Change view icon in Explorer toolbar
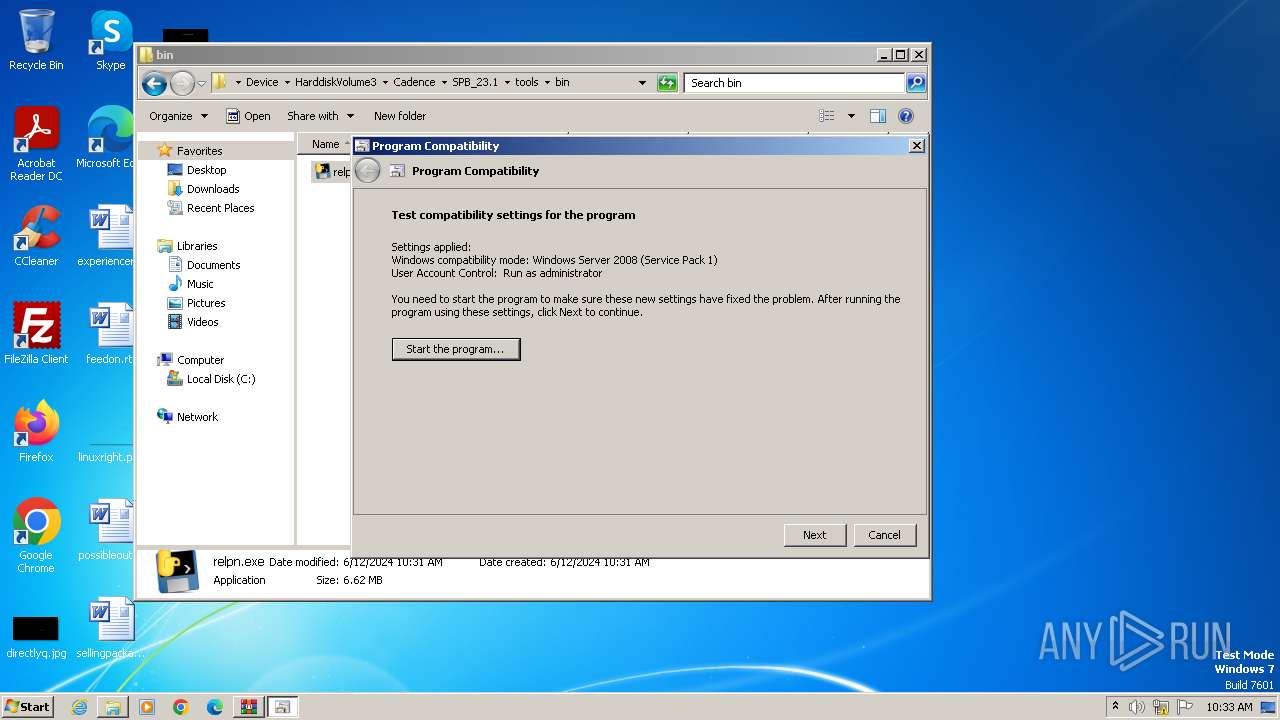This screenshot has height=720, width=1280. 827,116
